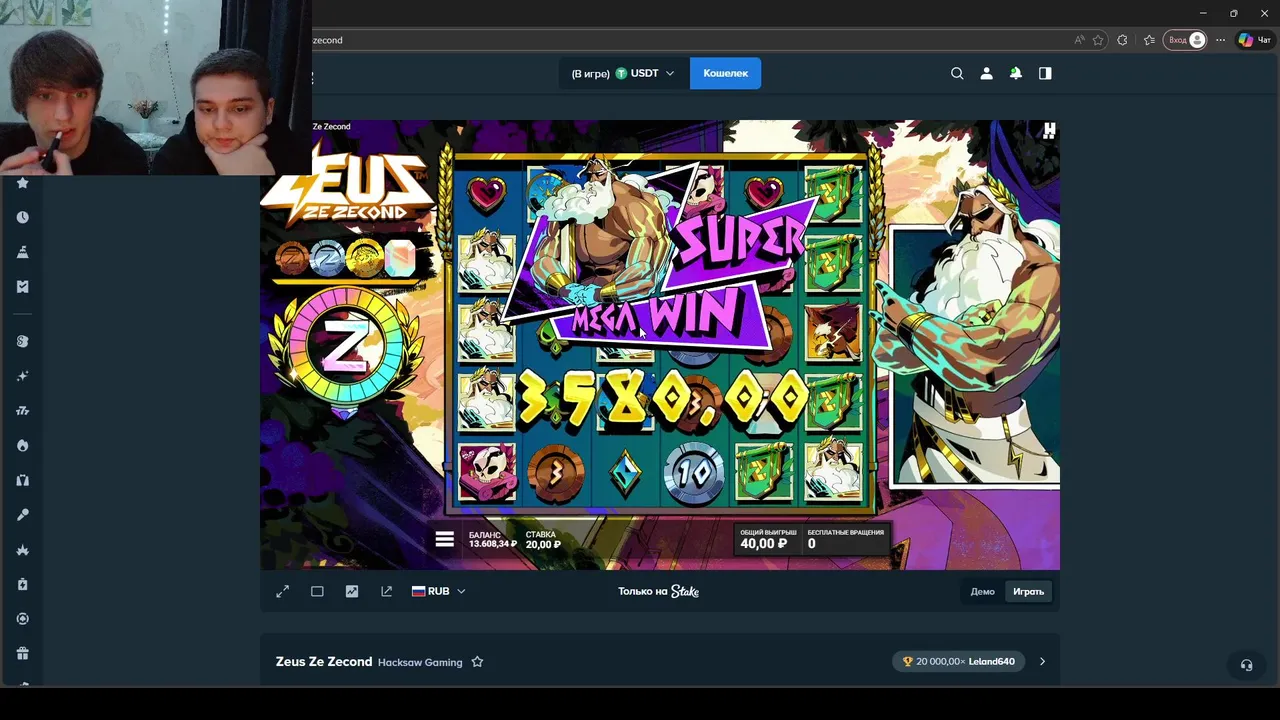Open the My Bets slip icon
The width and height of the screenshot is (1280, 720).
pos(22,286)
